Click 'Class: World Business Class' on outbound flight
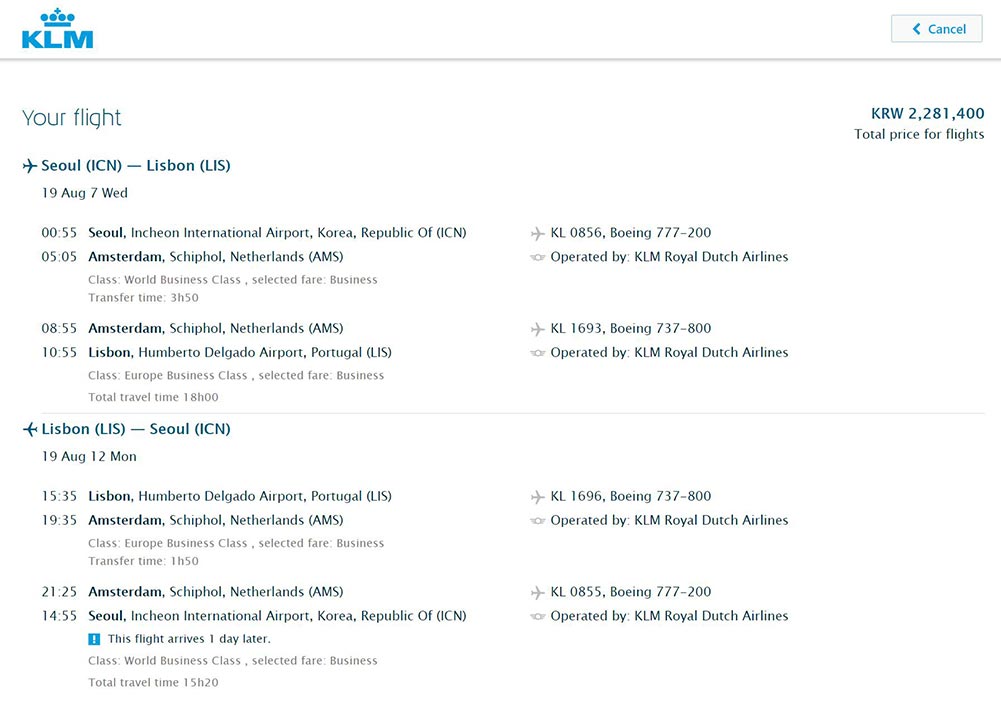Viewport: 1001px width, 701px height. point(164,280)
